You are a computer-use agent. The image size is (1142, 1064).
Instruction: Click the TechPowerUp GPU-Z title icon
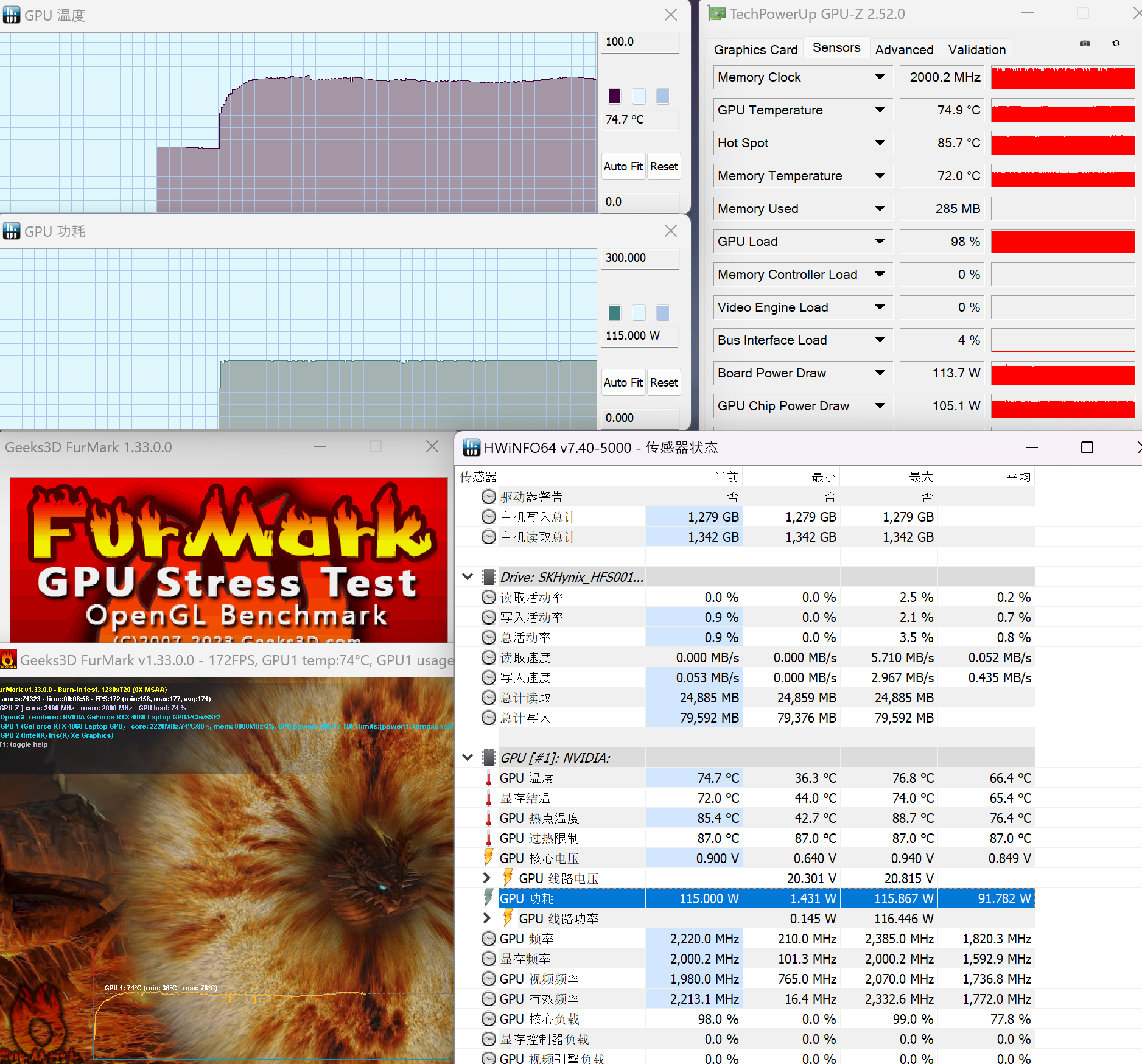click(716, 13)
